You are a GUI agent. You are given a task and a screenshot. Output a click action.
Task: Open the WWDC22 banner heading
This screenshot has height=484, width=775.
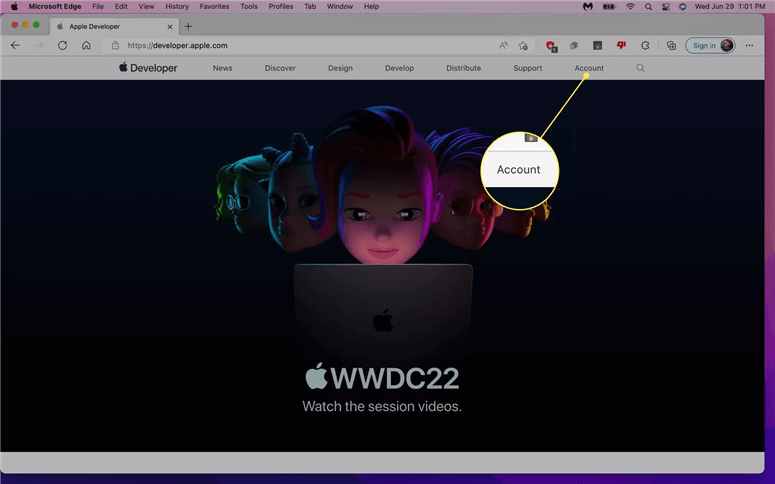click(x=382, y=378)
